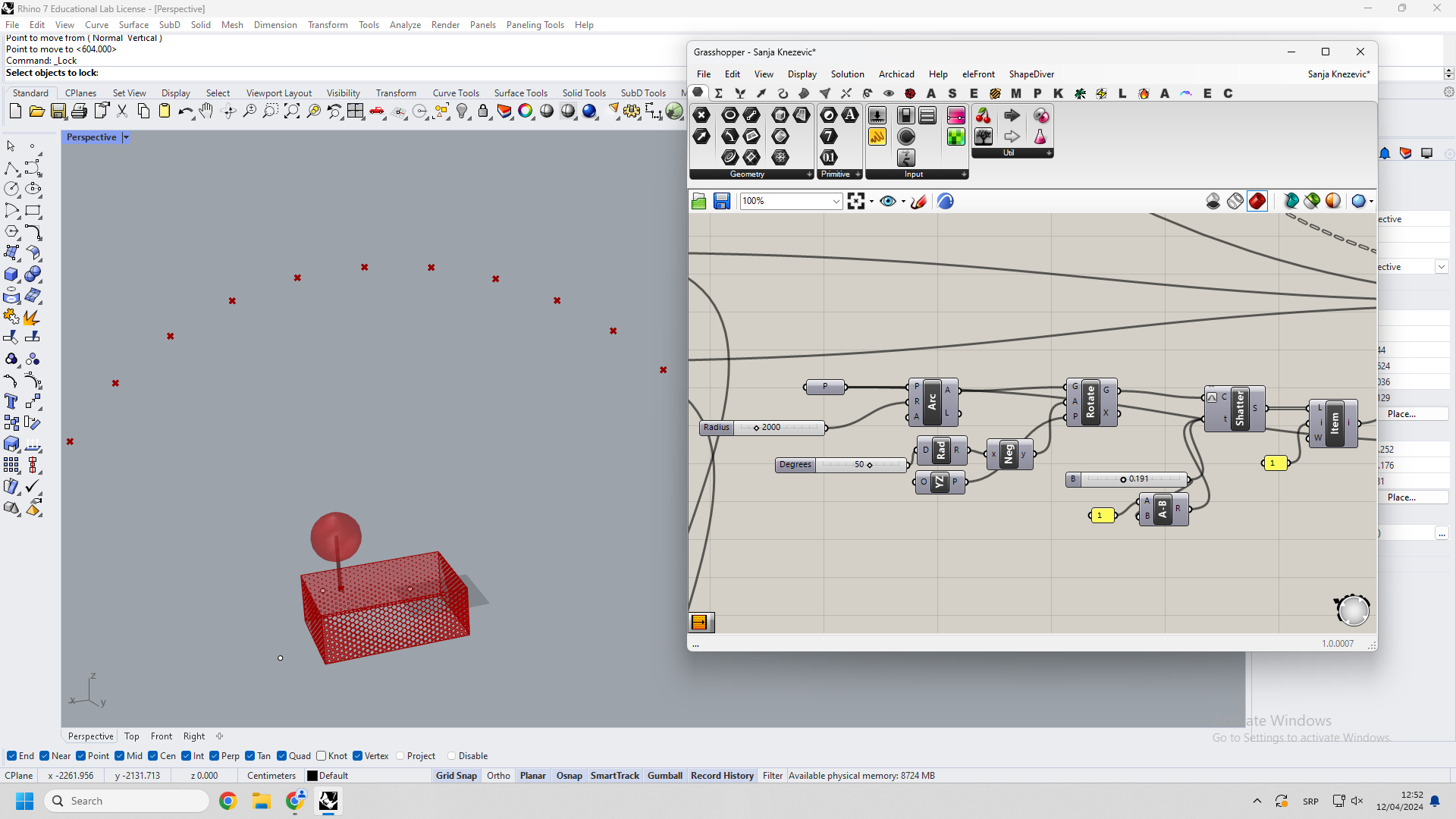Image resolution: width=1456 pixels, height=819 pixels.
Task: Add the Gradient component from Input panel
Action: click(956, 115)
